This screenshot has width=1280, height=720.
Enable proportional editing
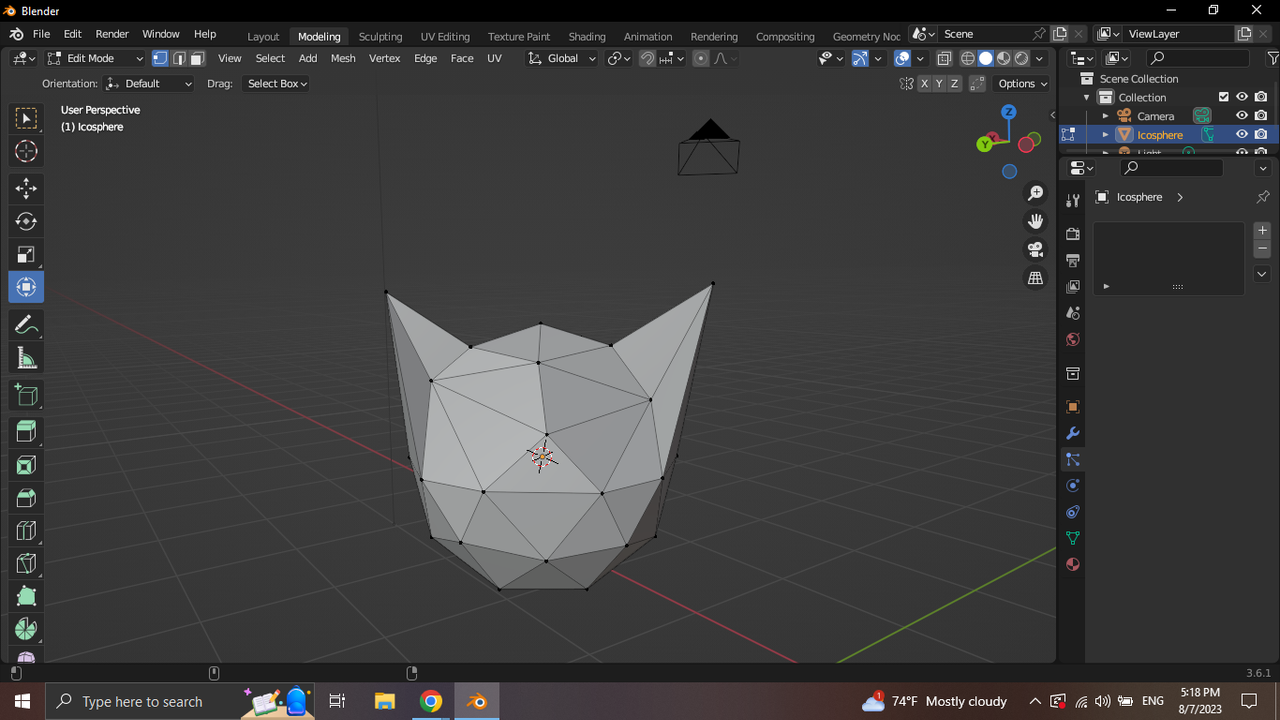[x=700, y=58]
